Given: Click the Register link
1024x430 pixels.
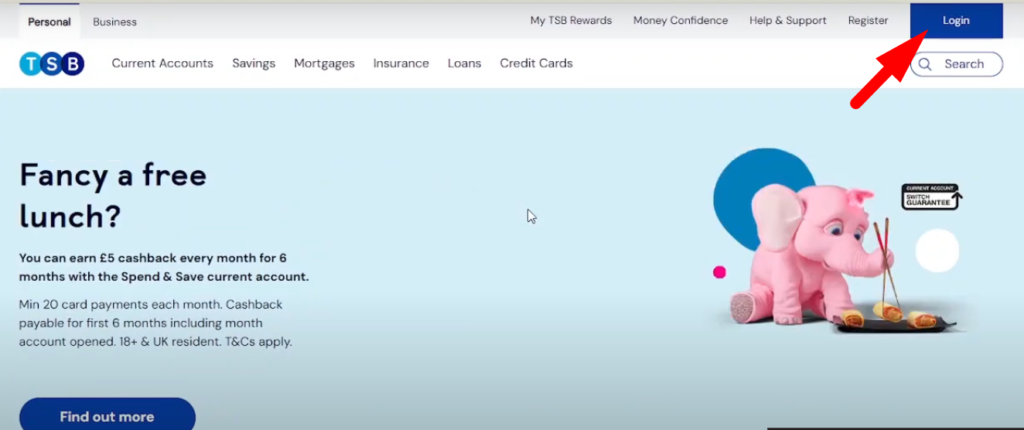Looking at the screenshot, I should (x=868, y=21).
